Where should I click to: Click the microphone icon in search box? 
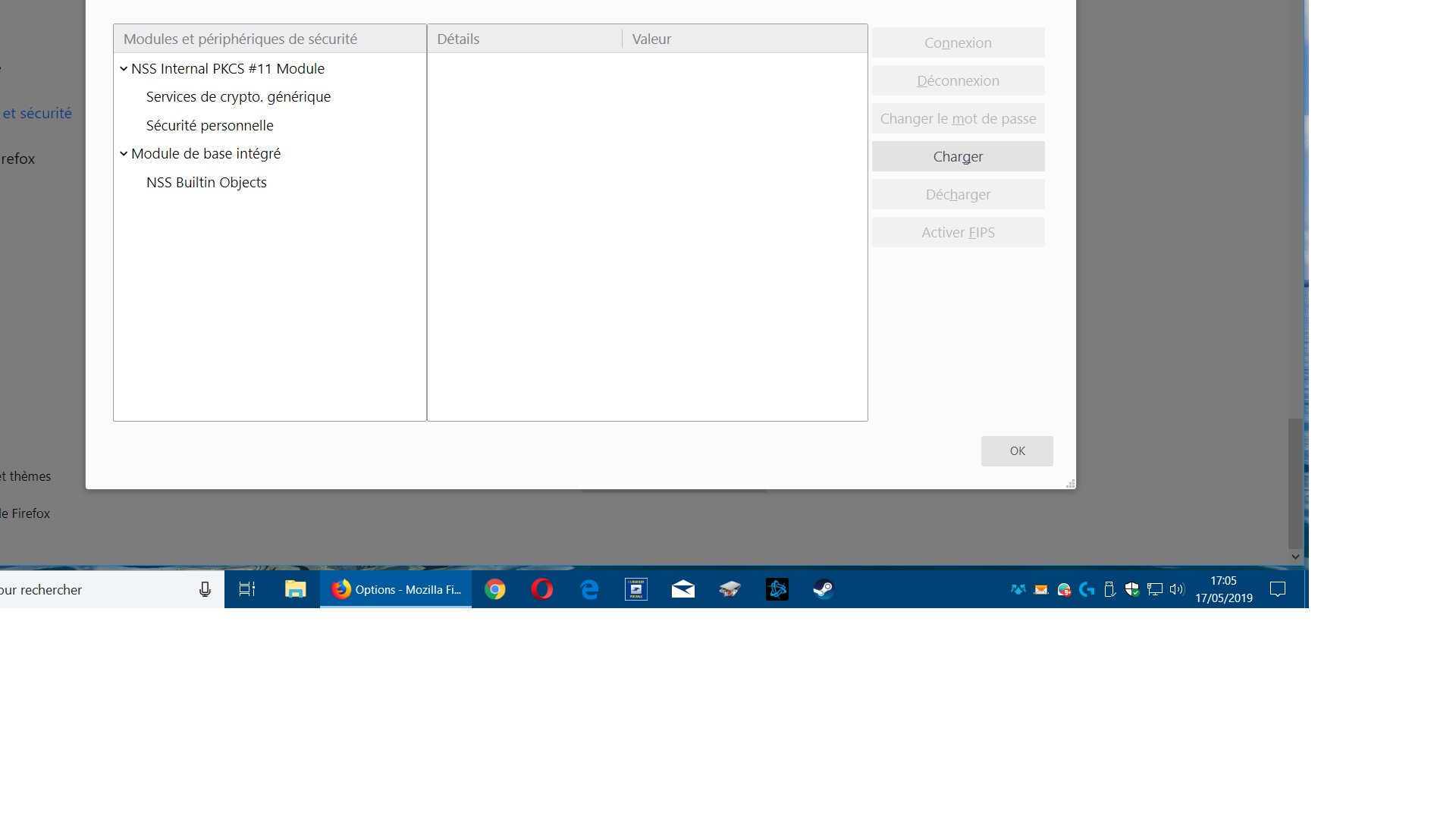pyautogui.click(x=205, y=590)
